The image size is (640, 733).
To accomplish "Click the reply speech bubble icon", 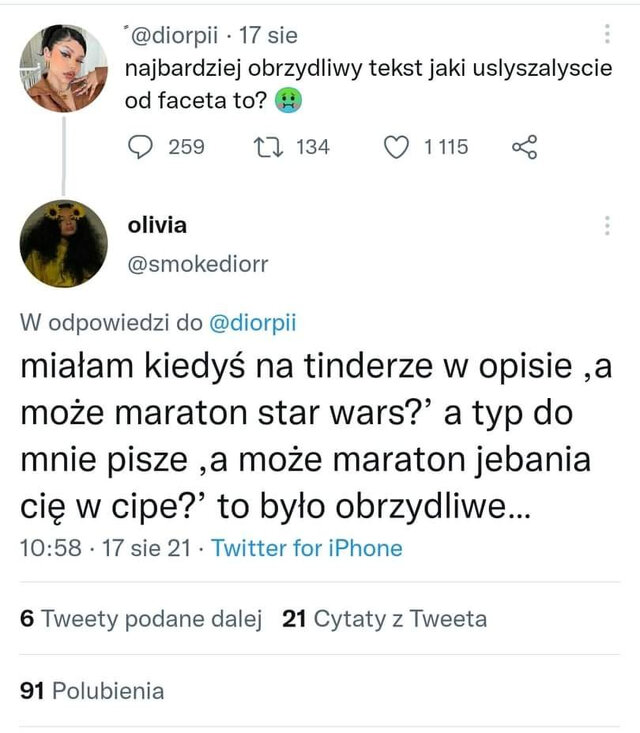I will click(143, 147).
